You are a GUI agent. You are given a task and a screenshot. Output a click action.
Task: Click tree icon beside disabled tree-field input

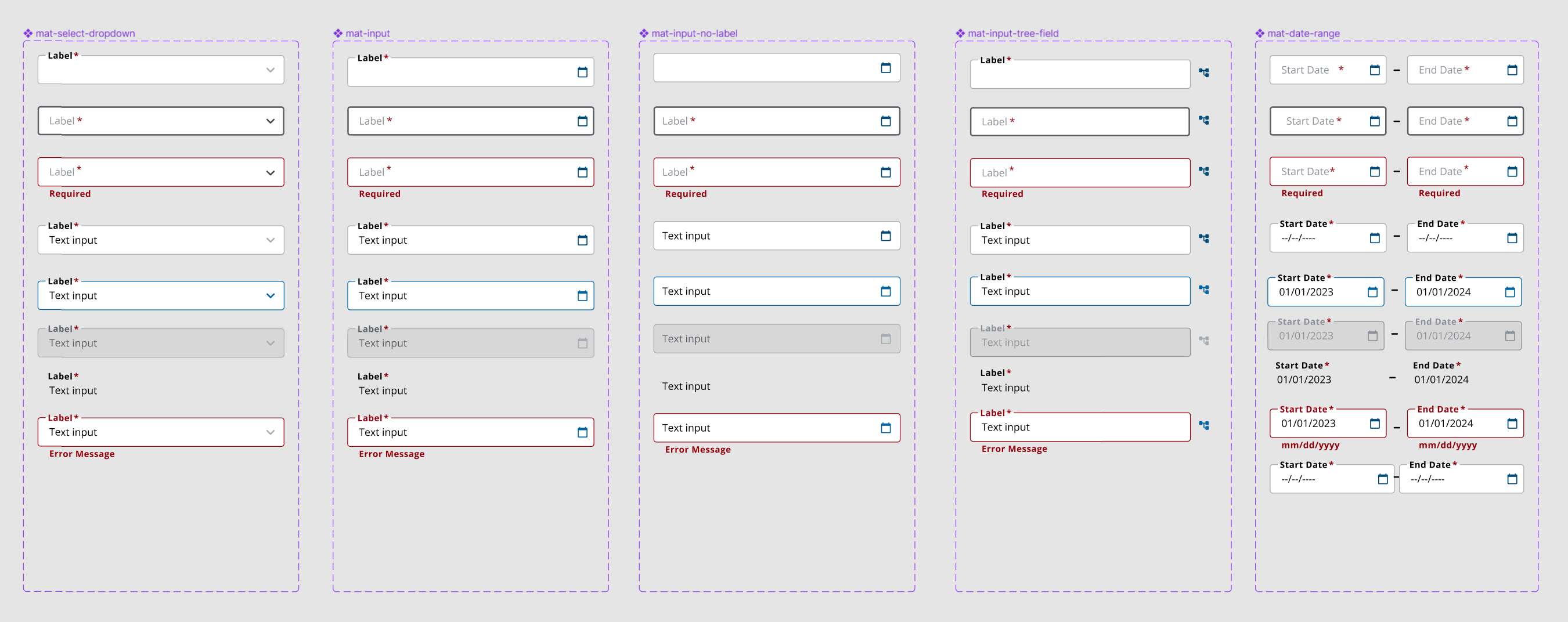pyautogui.click(x=1203, y=341)
